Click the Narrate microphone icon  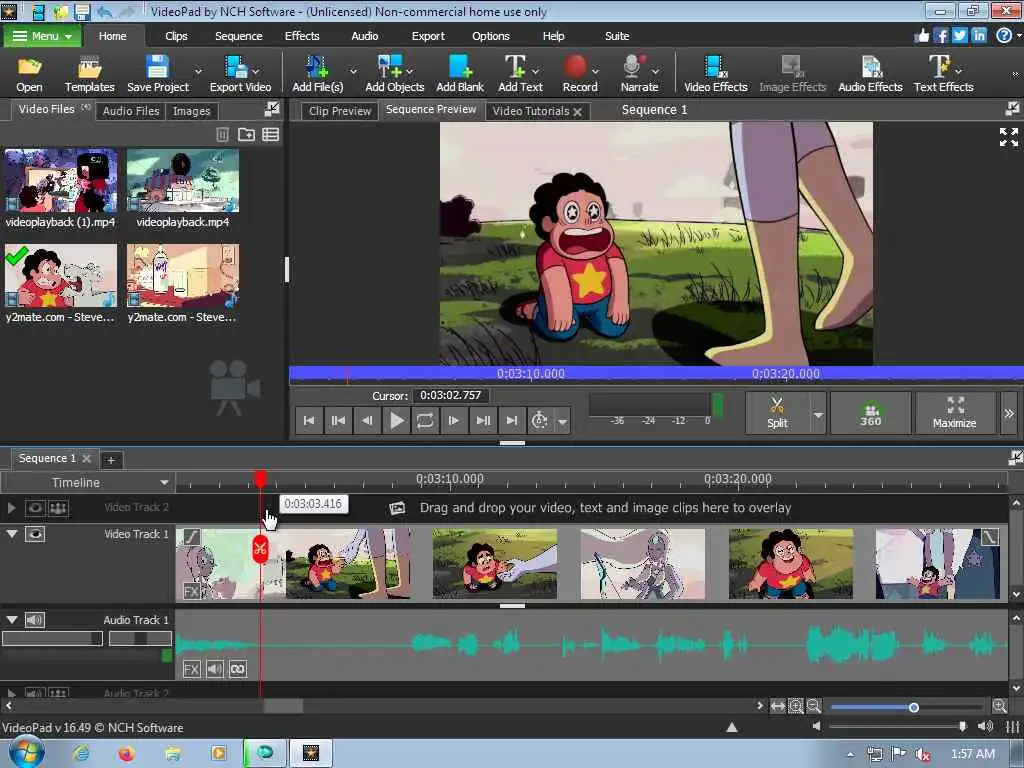(639, 74)
